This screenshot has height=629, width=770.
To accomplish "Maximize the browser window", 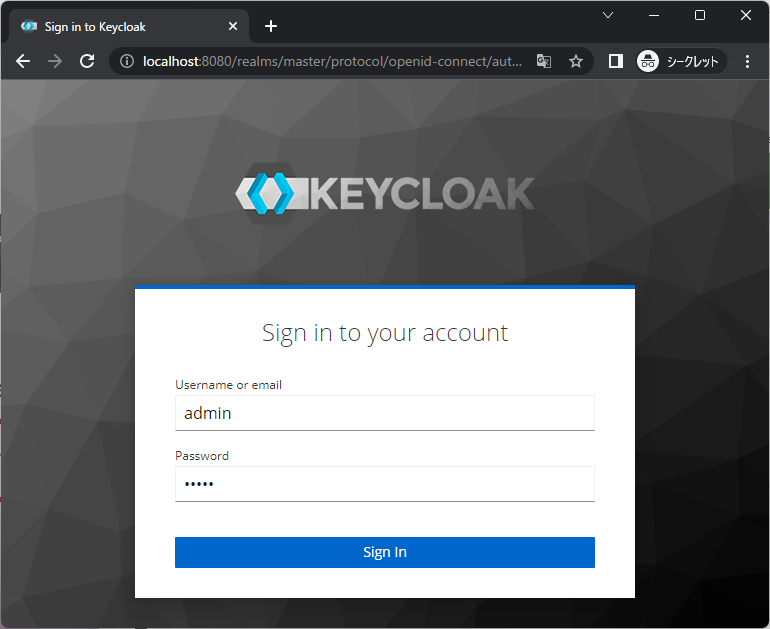I will click(x=700, y=15).
